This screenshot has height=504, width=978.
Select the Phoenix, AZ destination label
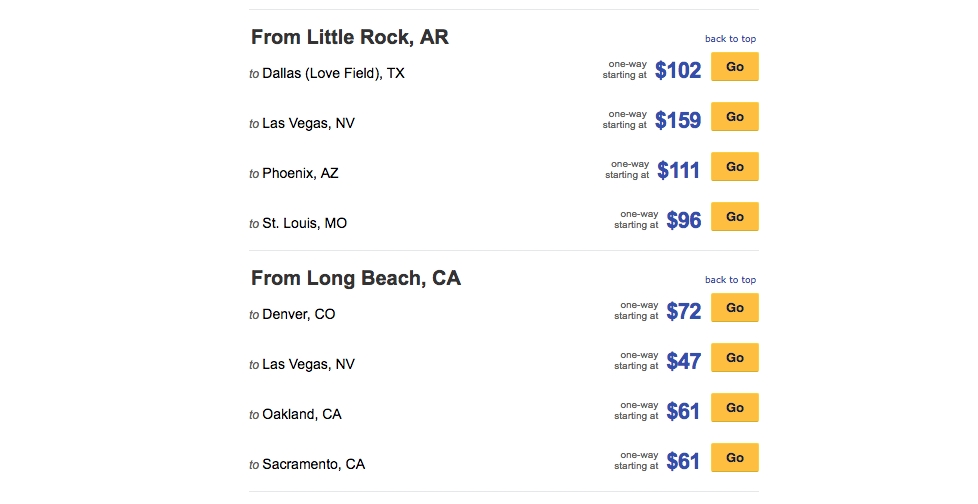pyautogui.click(x=300, y=173)
